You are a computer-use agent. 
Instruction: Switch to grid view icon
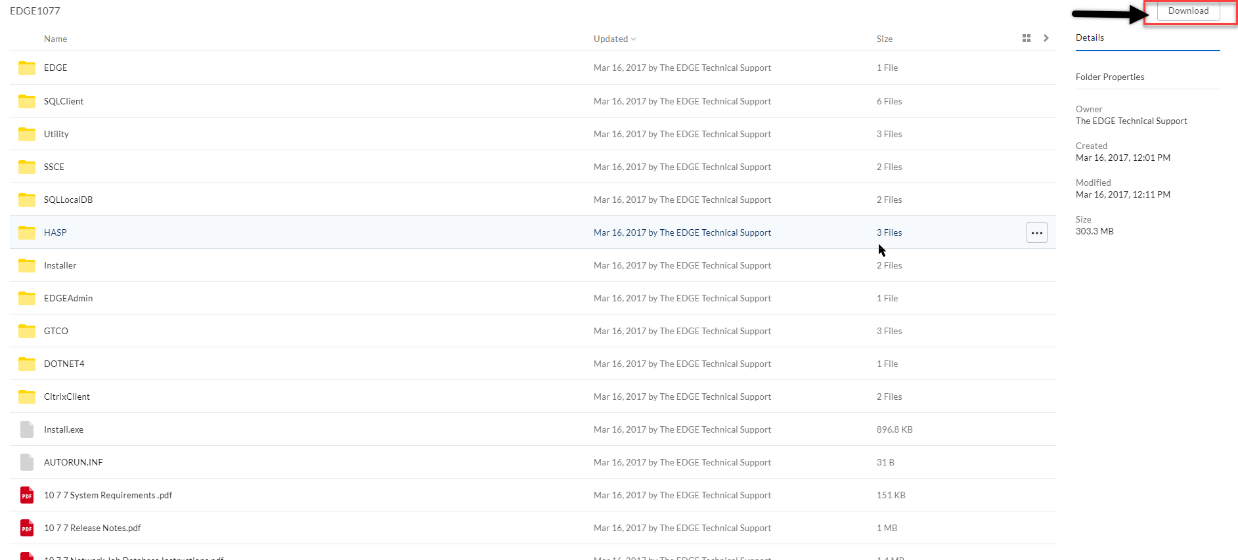(1026, 39)
